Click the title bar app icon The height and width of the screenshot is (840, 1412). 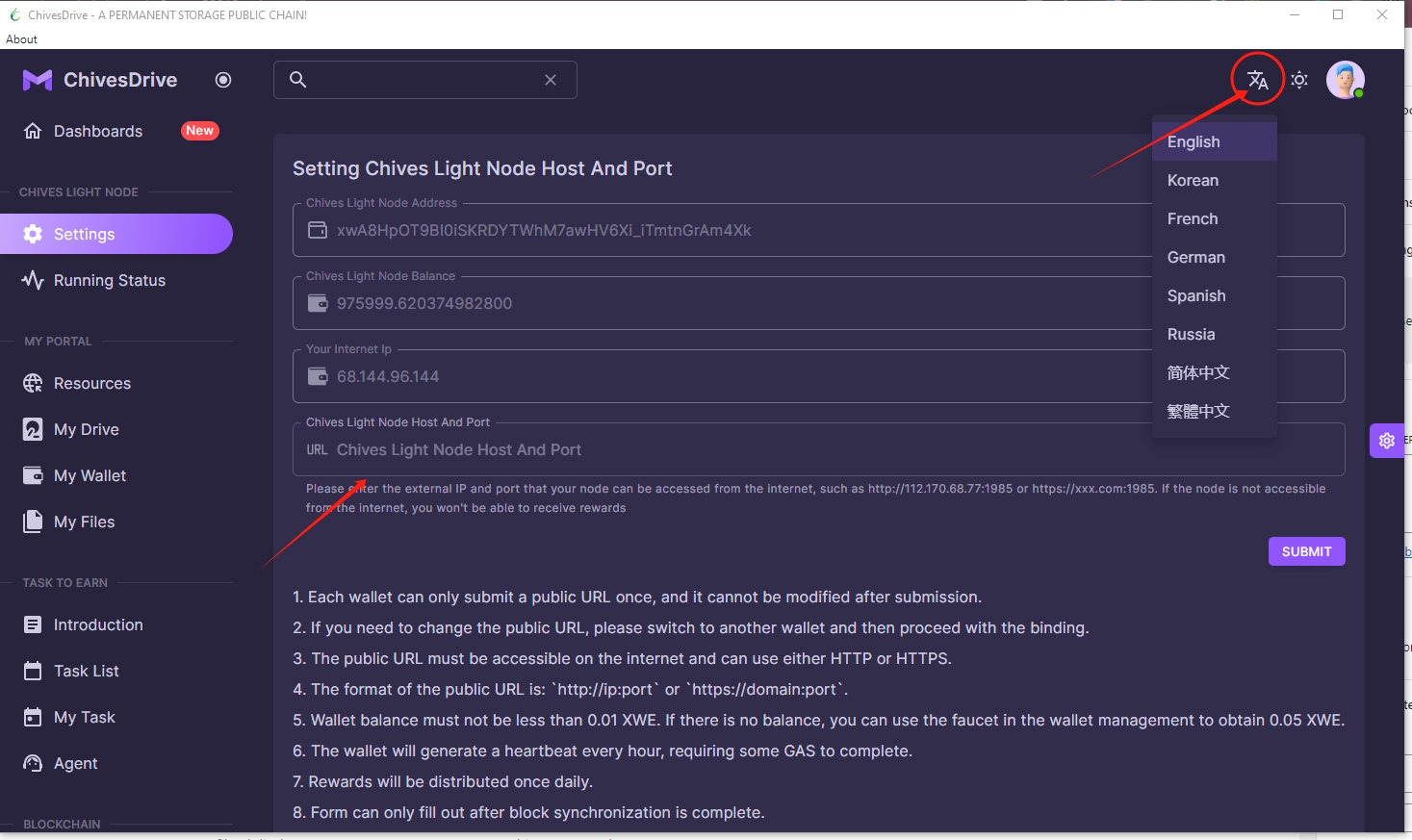pyautogui.click(x=14, y=14)
